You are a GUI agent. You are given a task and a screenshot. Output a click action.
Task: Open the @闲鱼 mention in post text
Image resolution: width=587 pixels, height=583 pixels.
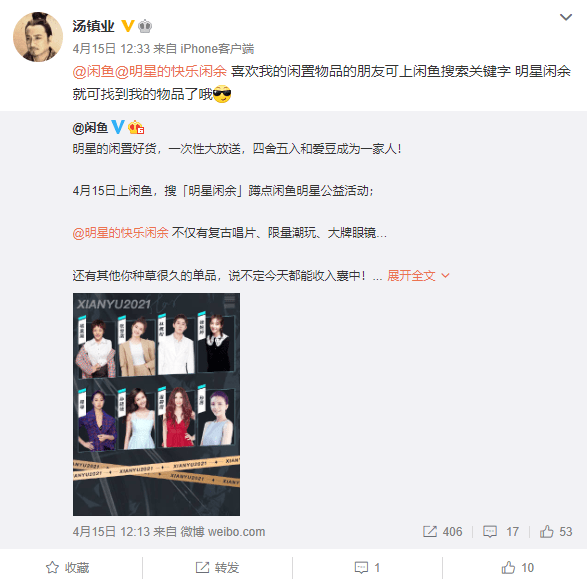pyautogui.click(x=93, y=71)
